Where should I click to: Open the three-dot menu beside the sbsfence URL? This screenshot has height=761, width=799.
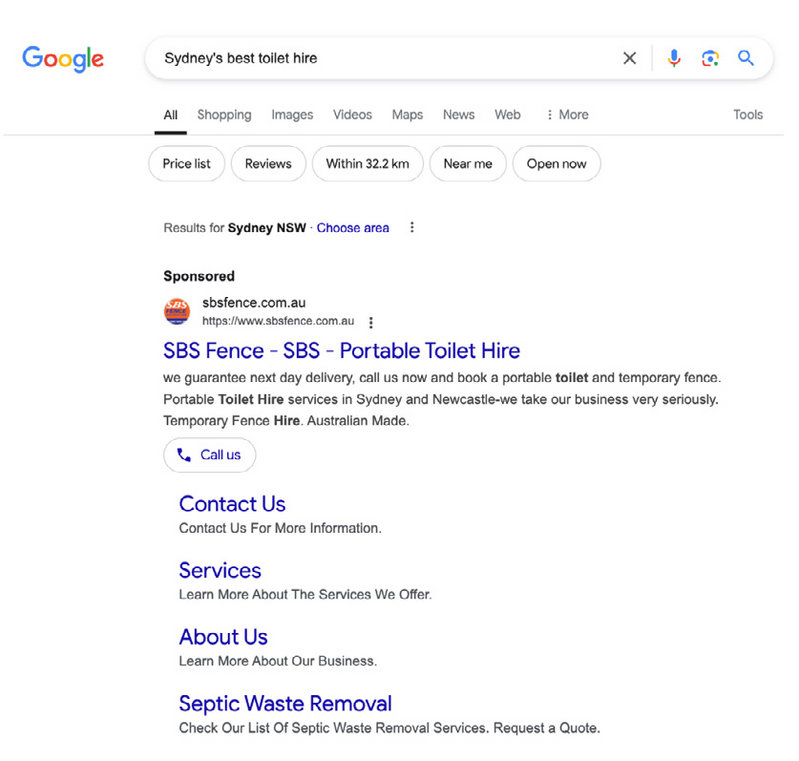point(371,322)
